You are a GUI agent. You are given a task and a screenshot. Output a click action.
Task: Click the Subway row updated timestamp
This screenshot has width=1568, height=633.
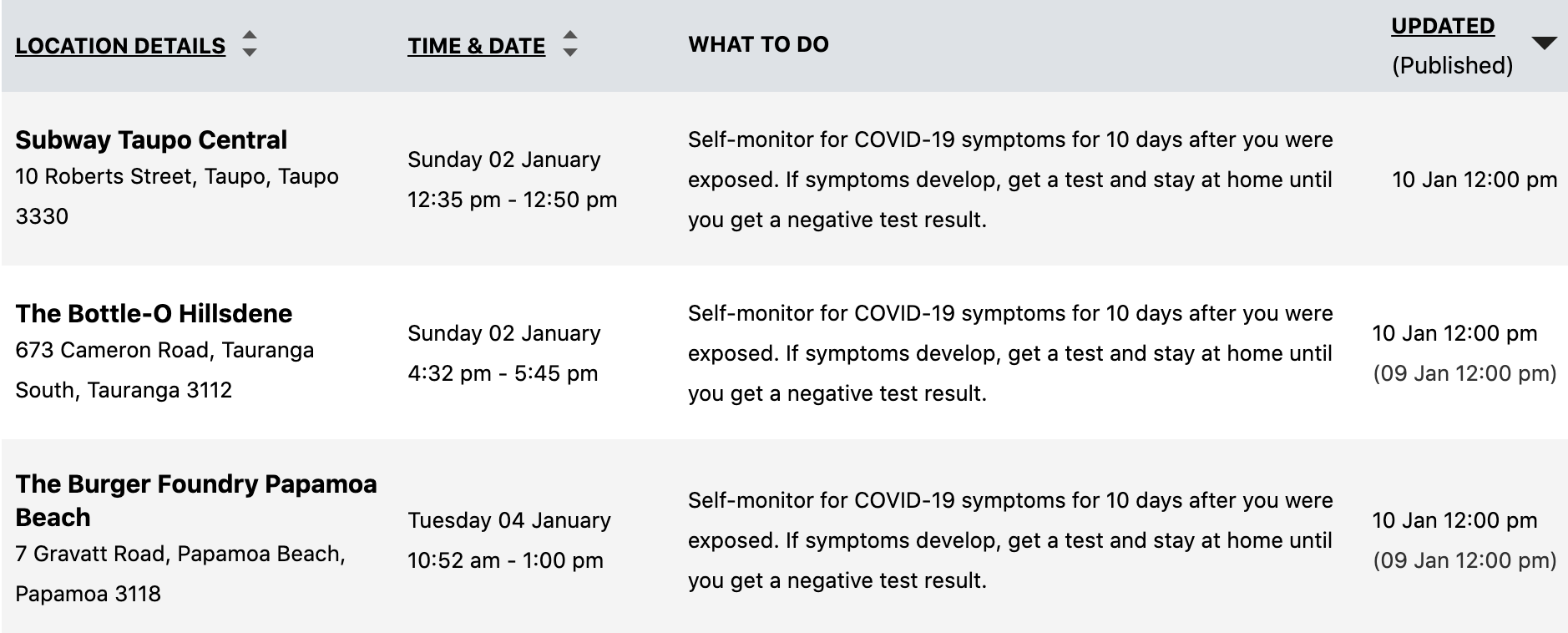pyautogui.click(x=1474, y=180)
